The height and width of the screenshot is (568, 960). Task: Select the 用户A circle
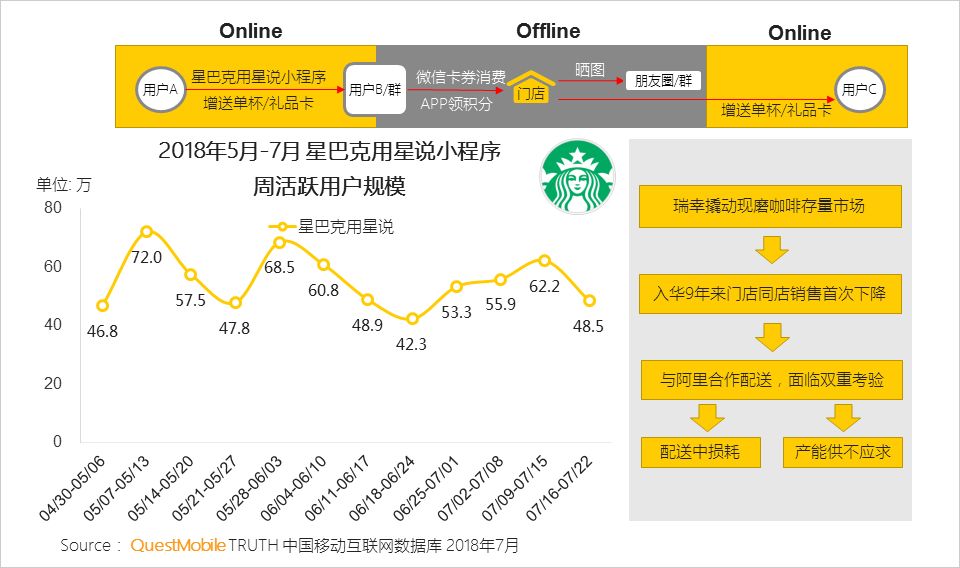160,89
